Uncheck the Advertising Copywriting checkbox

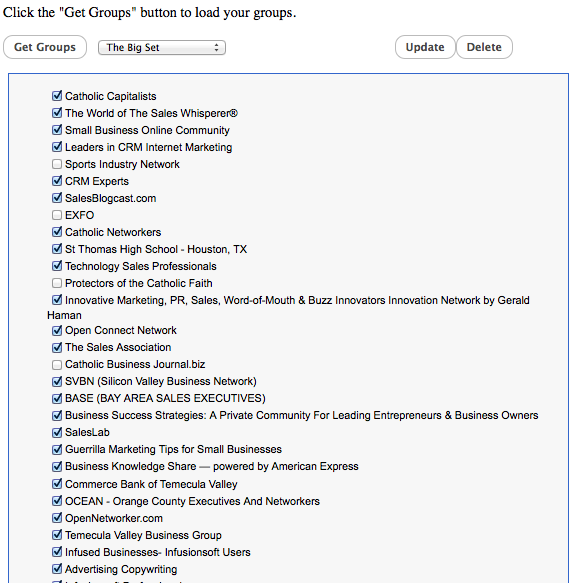pos(57,569)
